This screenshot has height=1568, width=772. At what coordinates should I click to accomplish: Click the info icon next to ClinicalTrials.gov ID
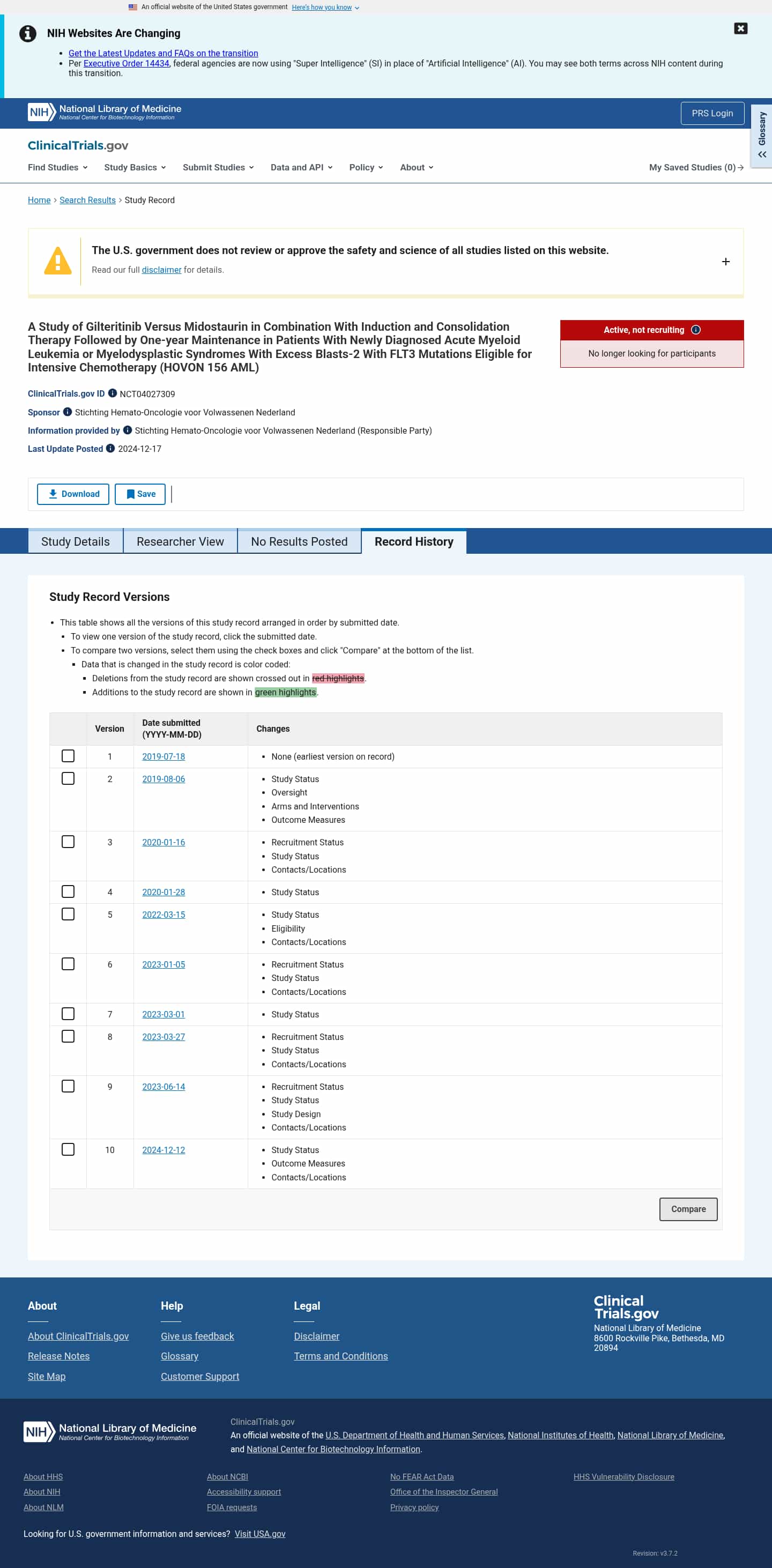pos(113,393)
